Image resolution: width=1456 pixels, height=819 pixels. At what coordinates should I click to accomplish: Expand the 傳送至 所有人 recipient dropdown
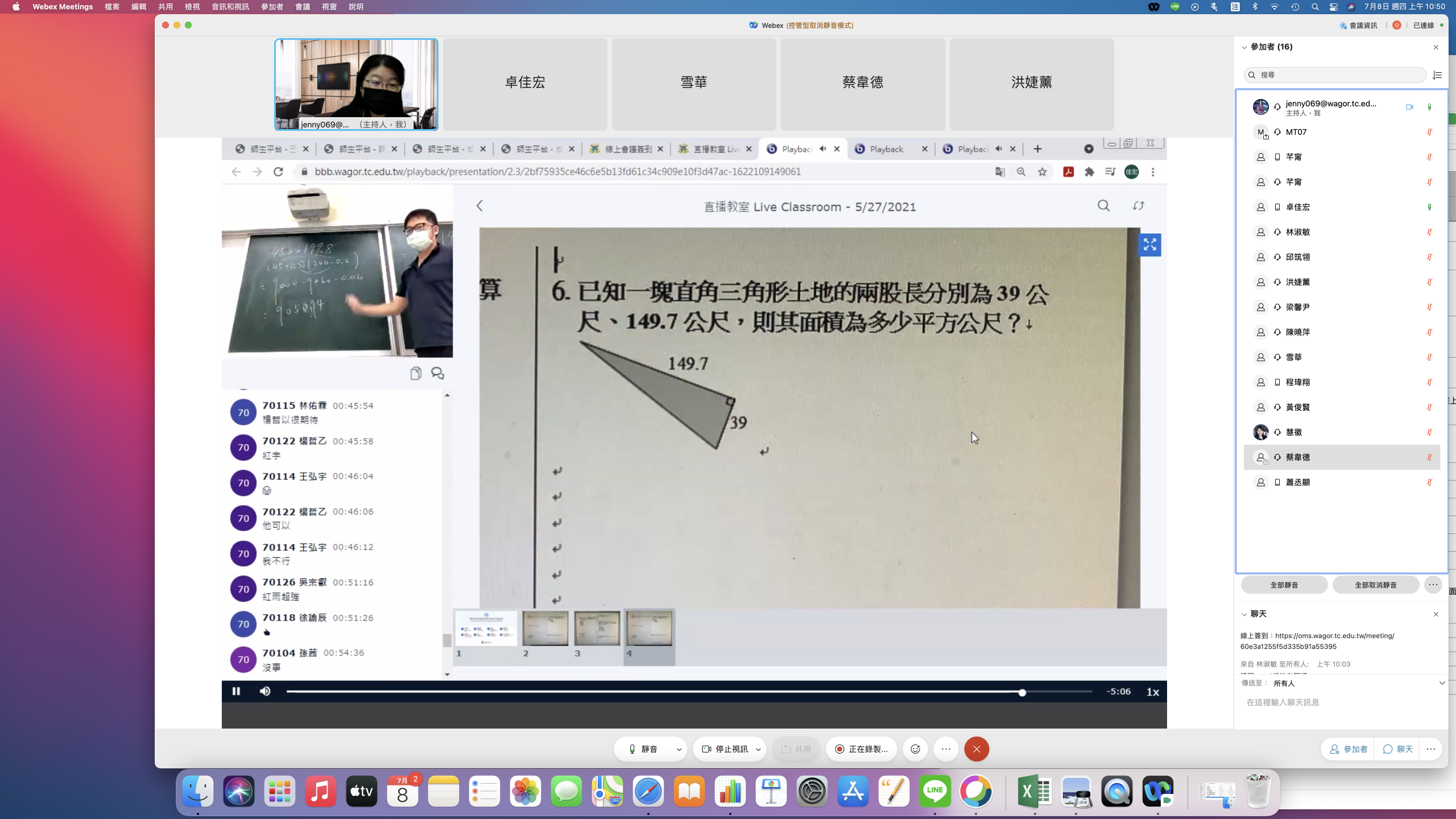(1442, 683)
